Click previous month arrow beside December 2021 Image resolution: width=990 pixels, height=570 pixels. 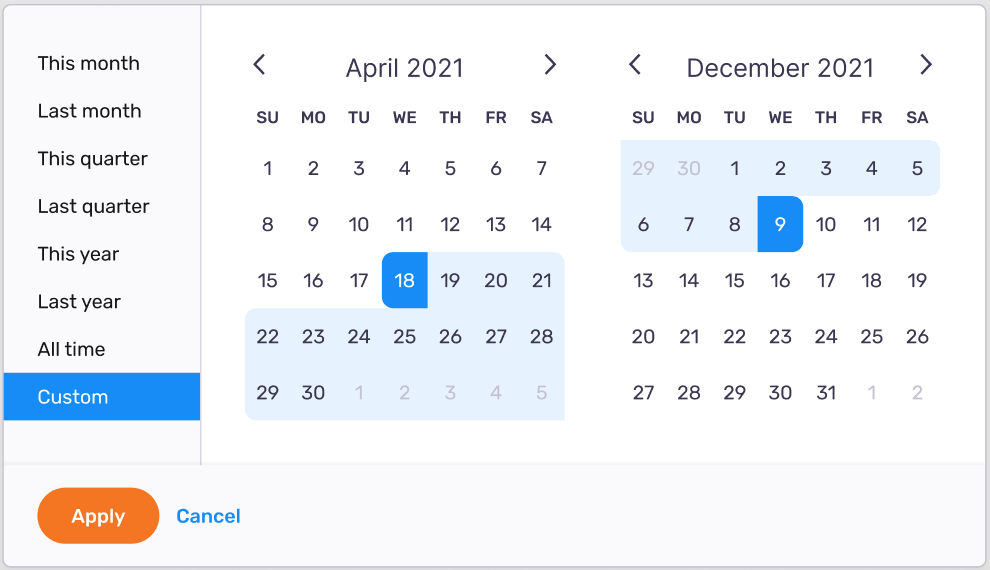pos(635,65)
